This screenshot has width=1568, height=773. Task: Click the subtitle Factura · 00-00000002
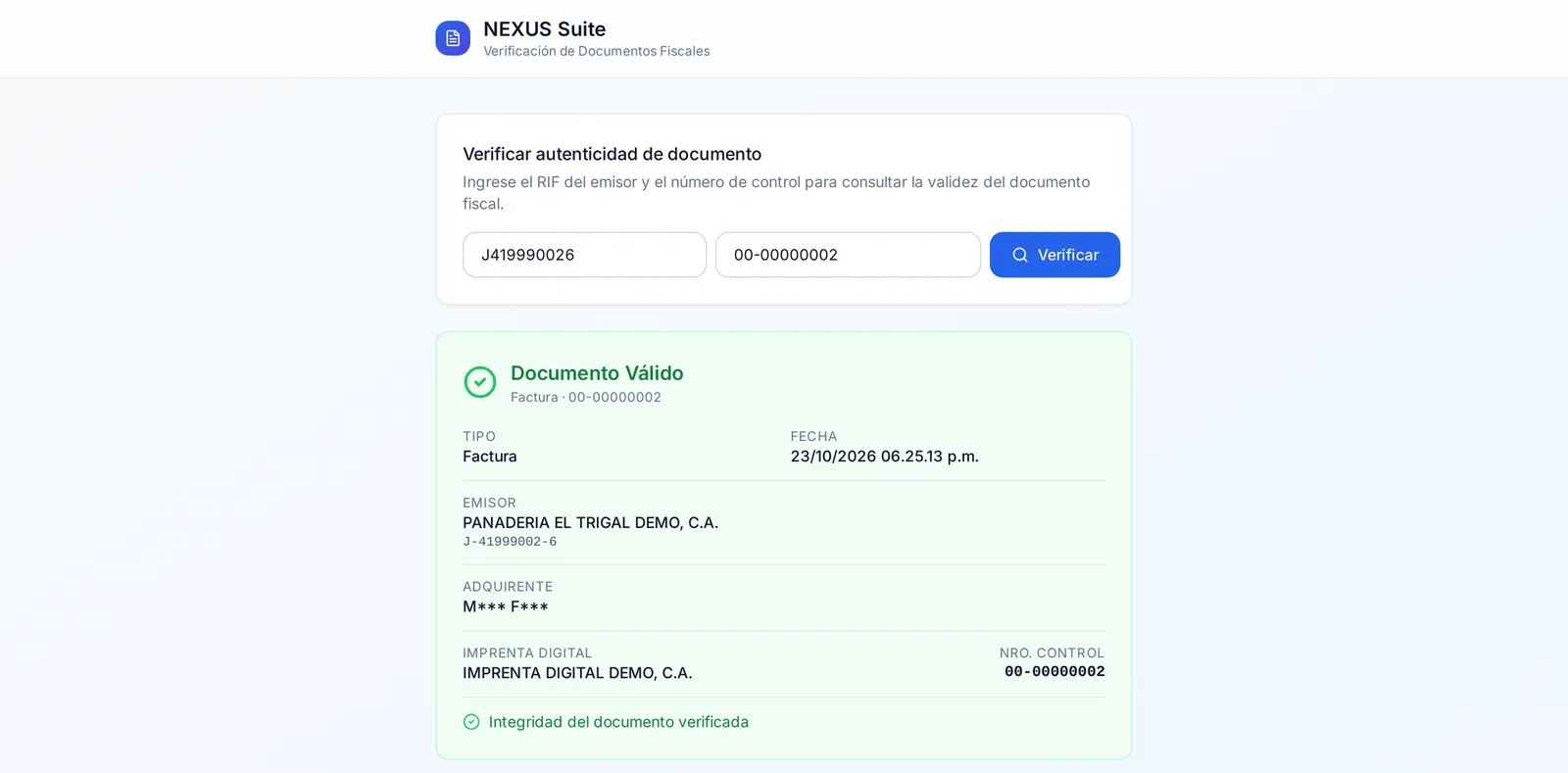coord(586,397)
